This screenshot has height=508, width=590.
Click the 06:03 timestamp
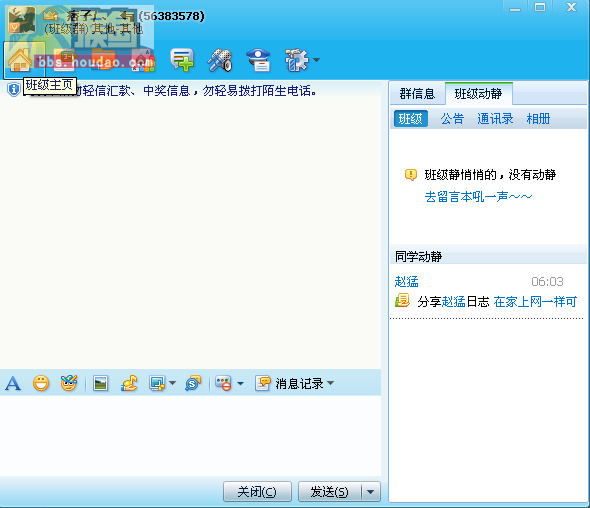547,281
